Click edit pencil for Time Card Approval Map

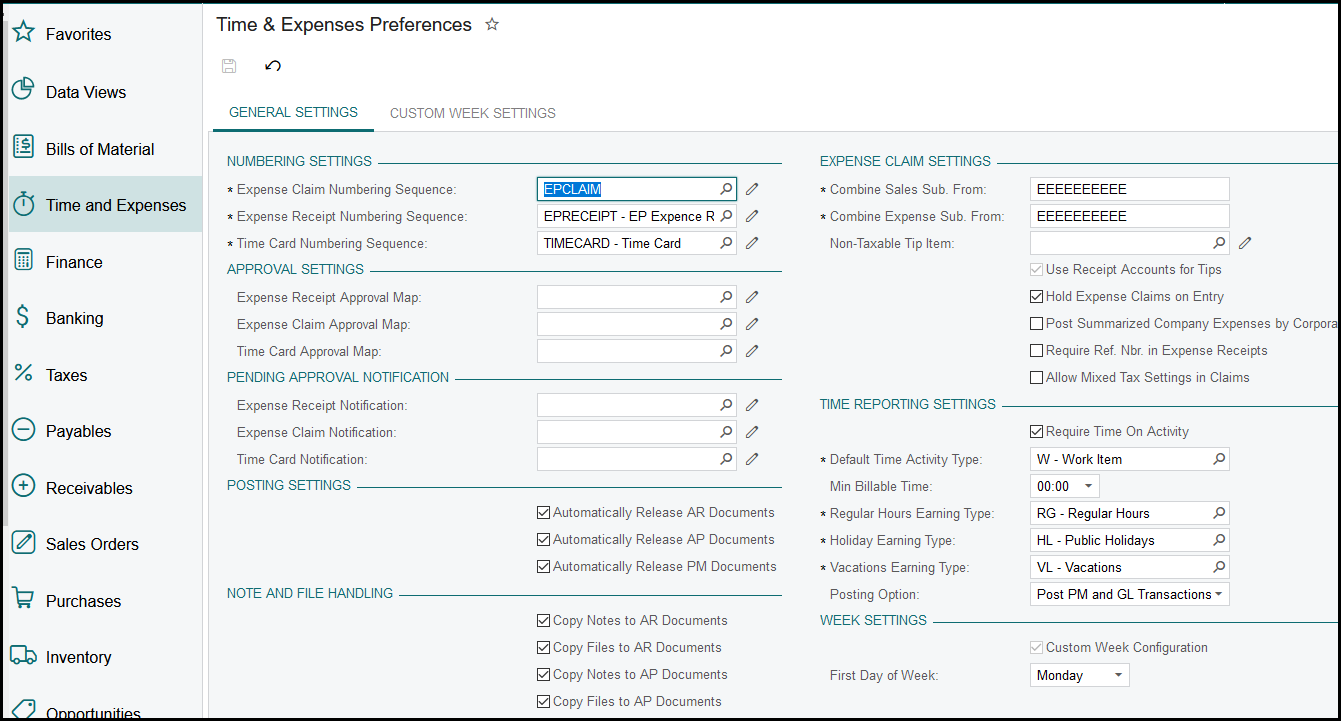[x=752, y=351]
